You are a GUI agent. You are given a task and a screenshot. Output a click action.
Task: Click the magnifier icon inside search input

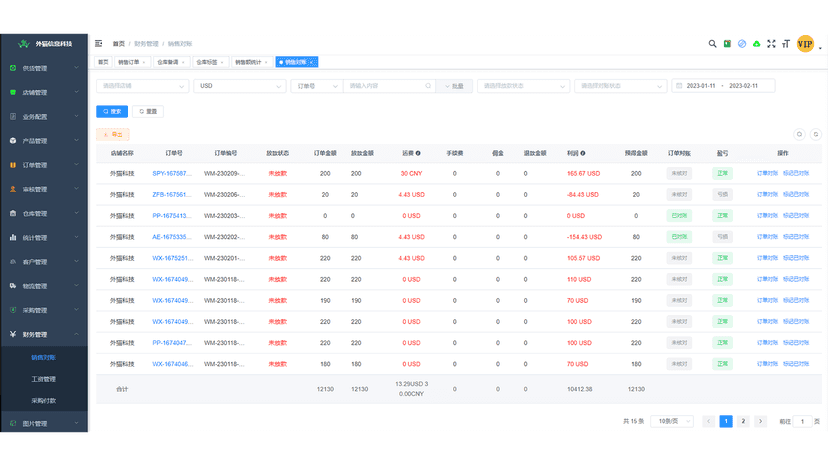click(x=428, y=86)
